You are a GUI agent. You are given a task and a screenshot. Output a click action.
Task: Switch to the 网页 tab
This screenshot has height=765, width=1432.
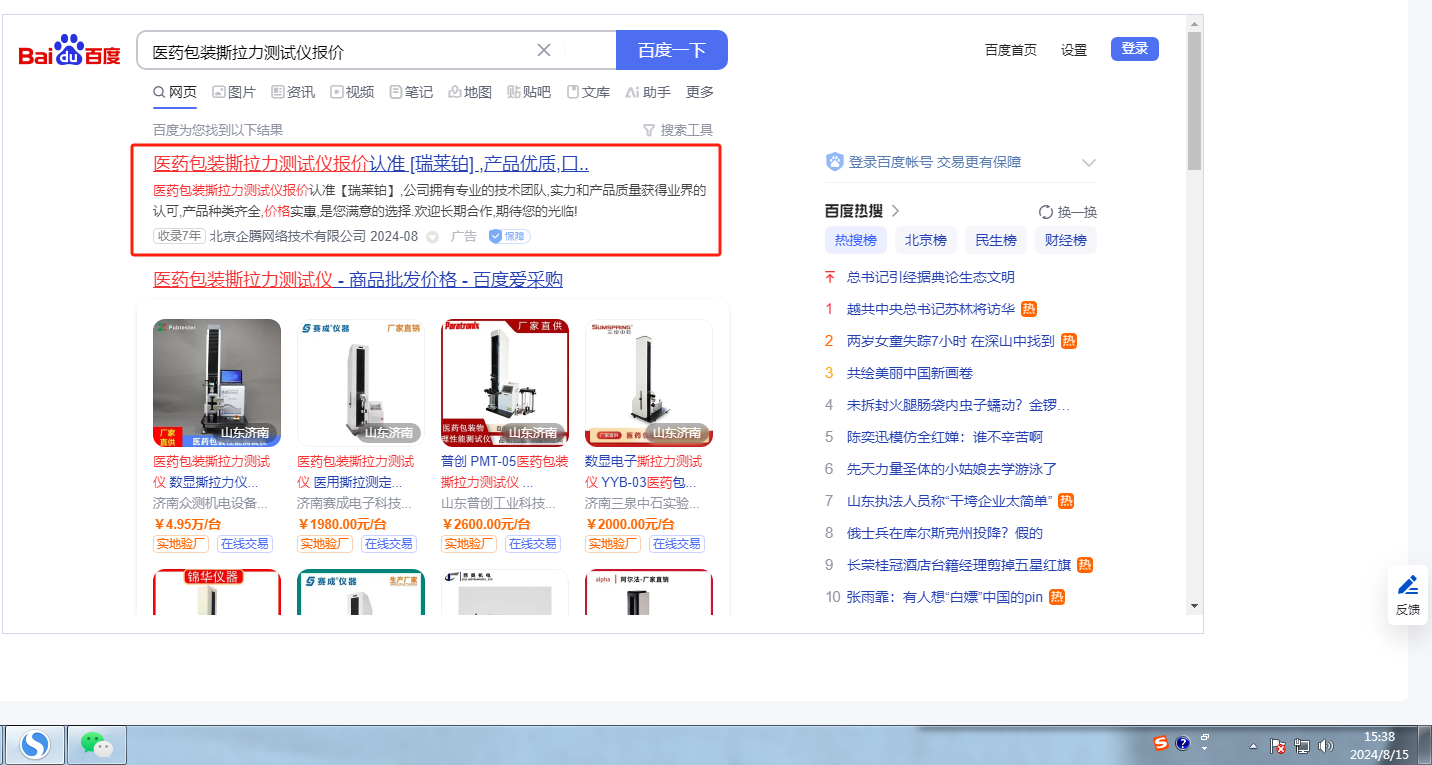coord(175,92)
